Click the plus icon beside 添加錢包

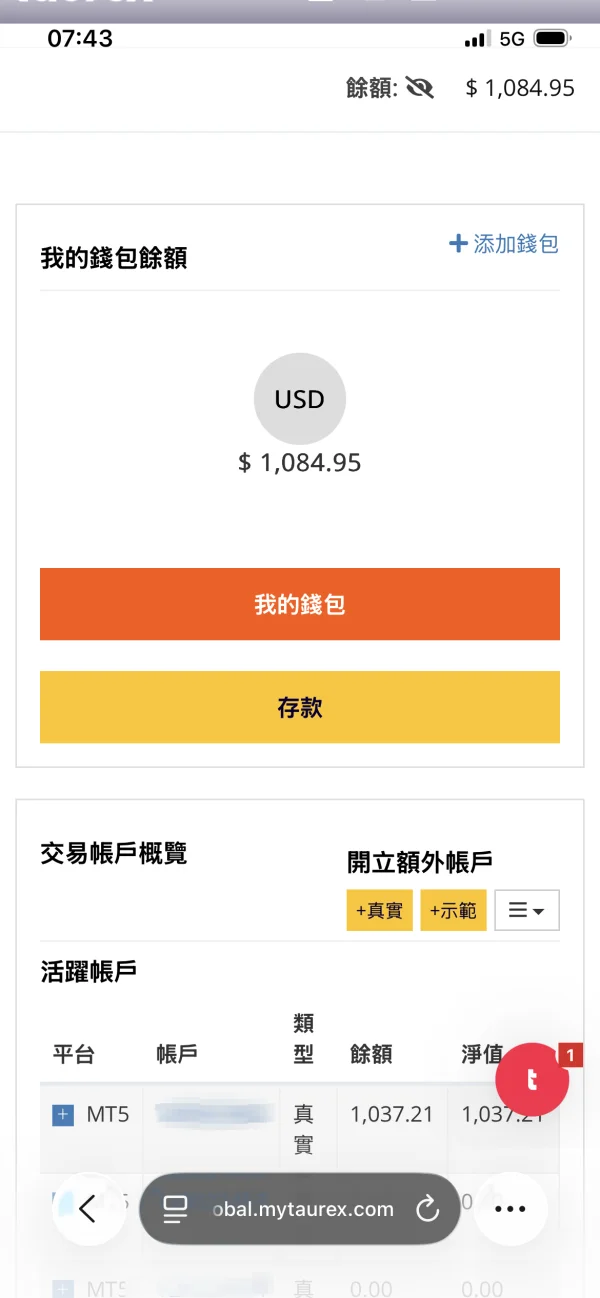[x=458, y=243]
